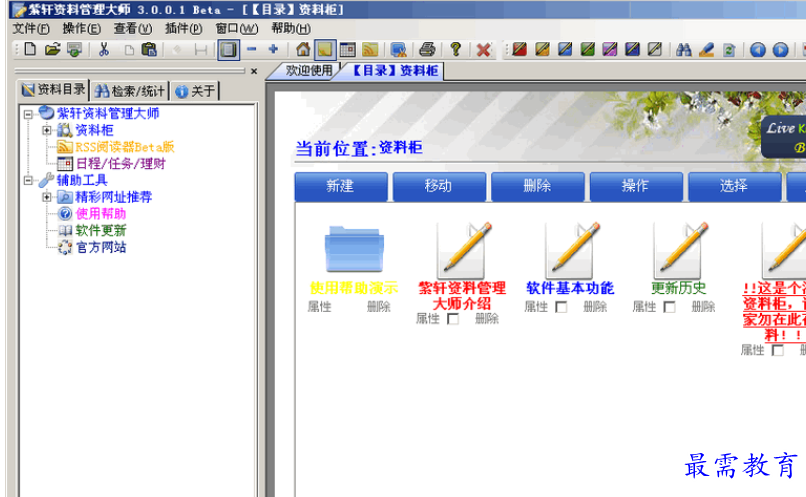Open the 关于 sidebar tab
This screenshot has height=497, width=806.
click(195, 91)
